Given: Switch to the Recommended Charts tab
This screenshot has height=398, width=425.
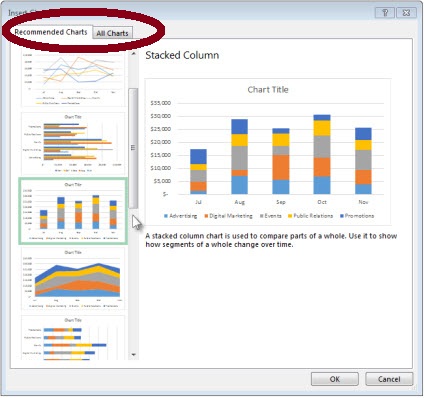Looking at the screenshot, I should click(51, 32).
